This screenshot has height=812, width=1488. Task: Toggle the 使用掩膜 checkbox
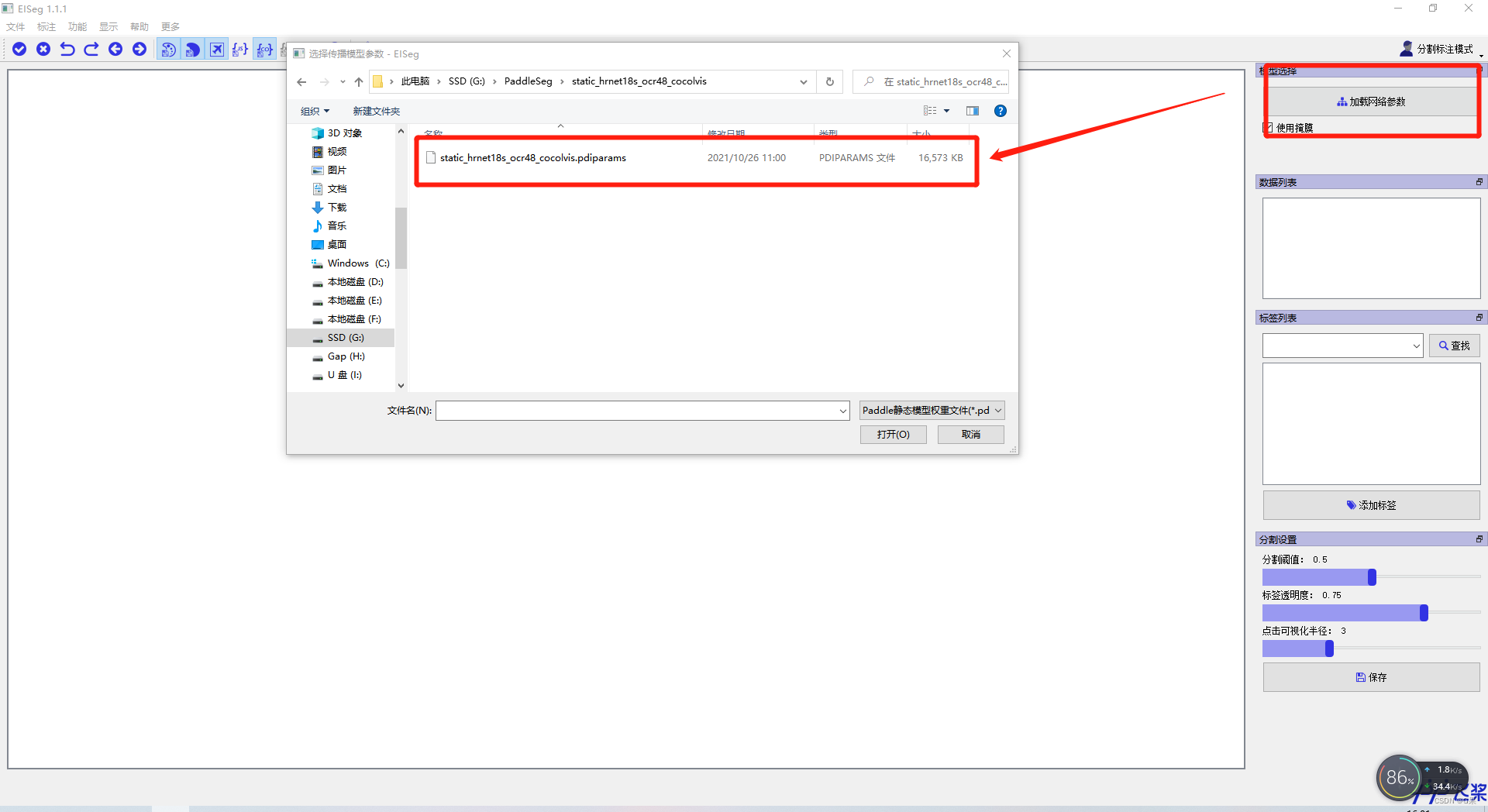point(1268,127)
